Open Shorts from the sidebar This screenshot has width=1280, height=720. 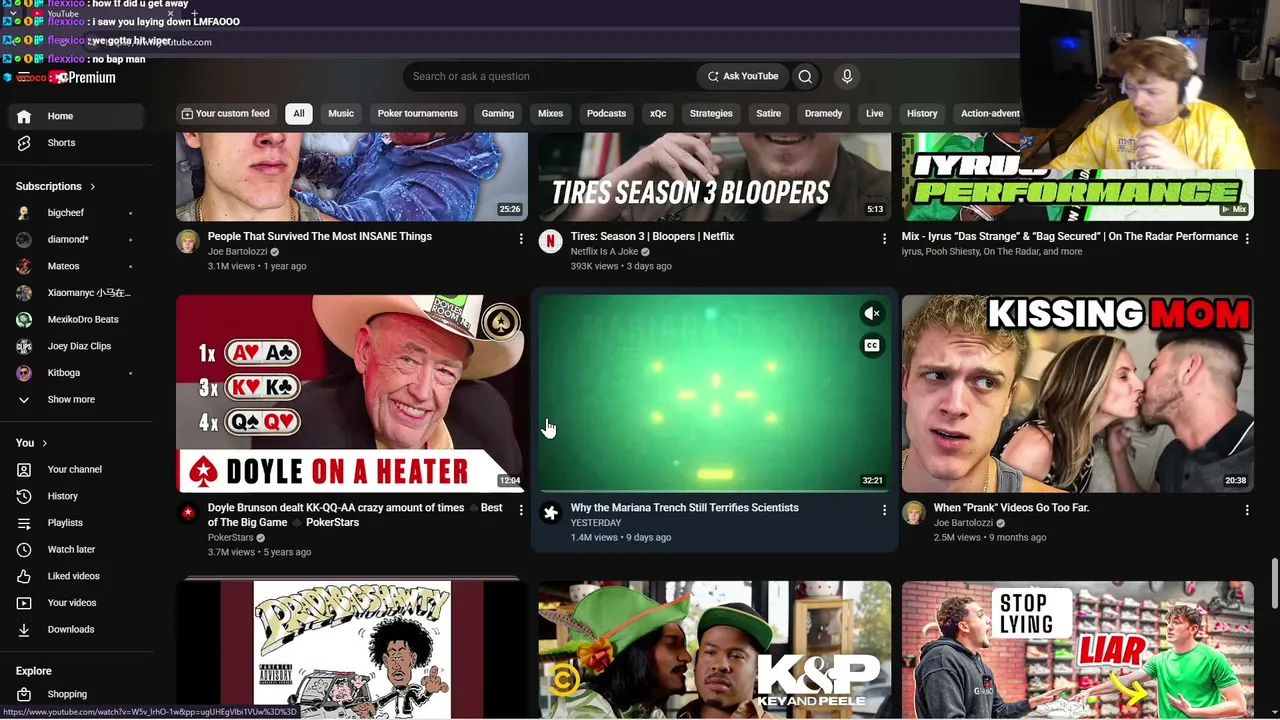(x=77, y=143)
